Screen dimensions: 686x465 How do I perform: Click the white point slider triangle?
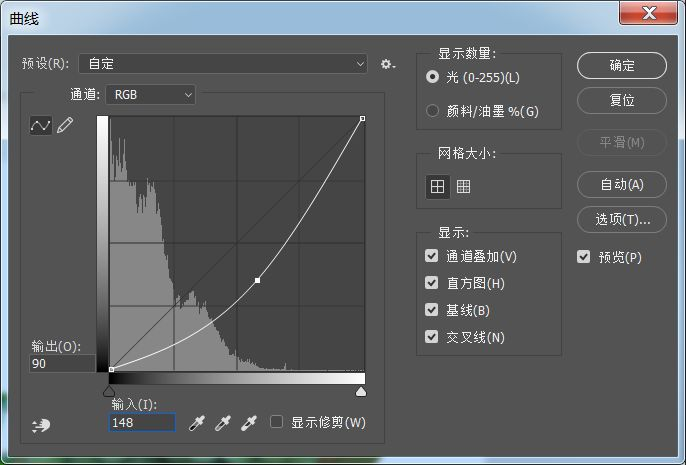[x=361, y=391]
